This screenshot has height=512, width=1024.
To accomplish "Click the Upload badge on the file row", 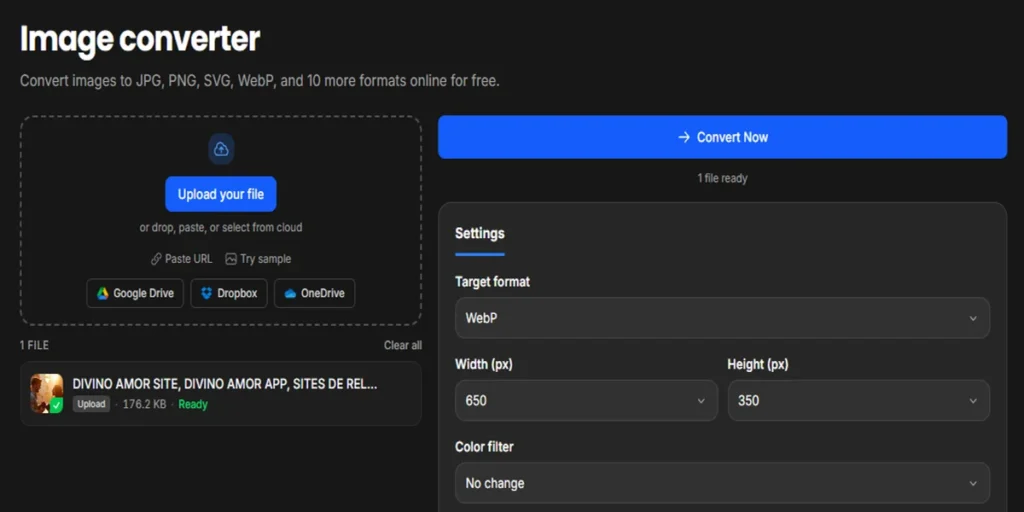I will (x=91, y=404).
